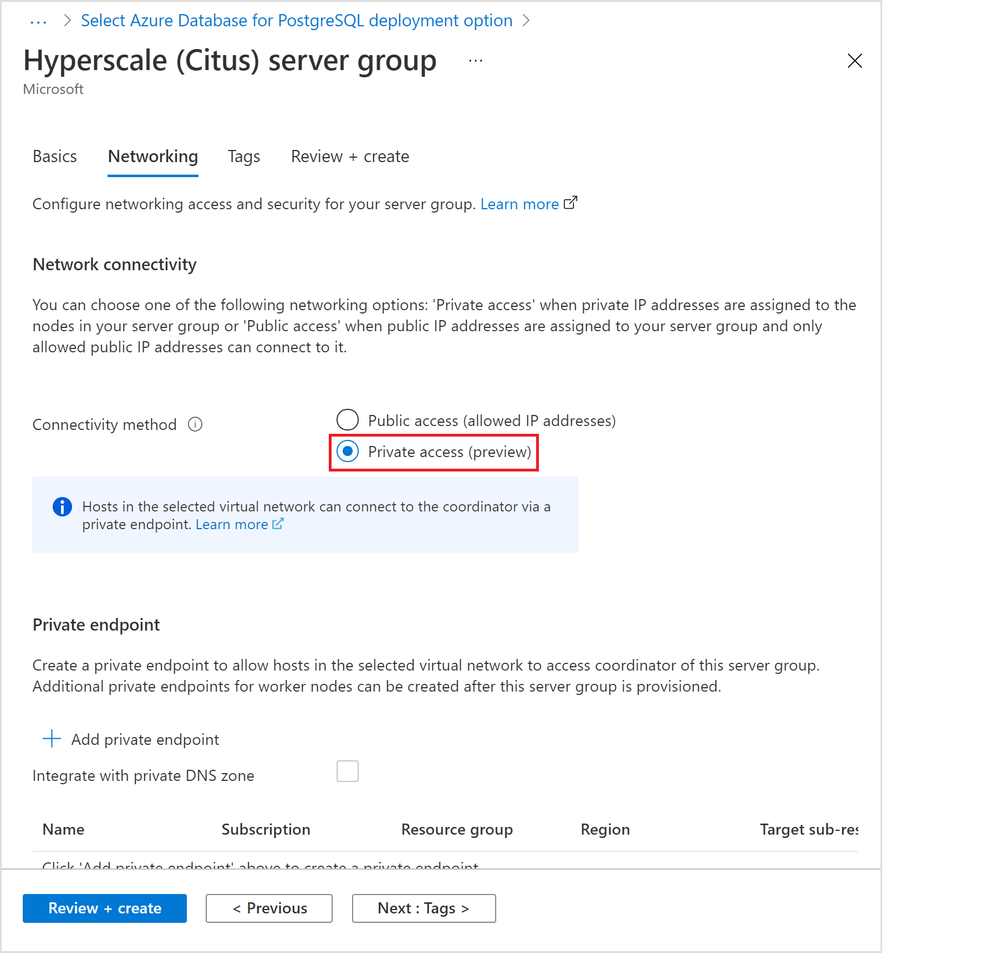The width and height of the screenshot is (998, 953).
Task: Open the external link icon in the info box
Action: point(278,524)
